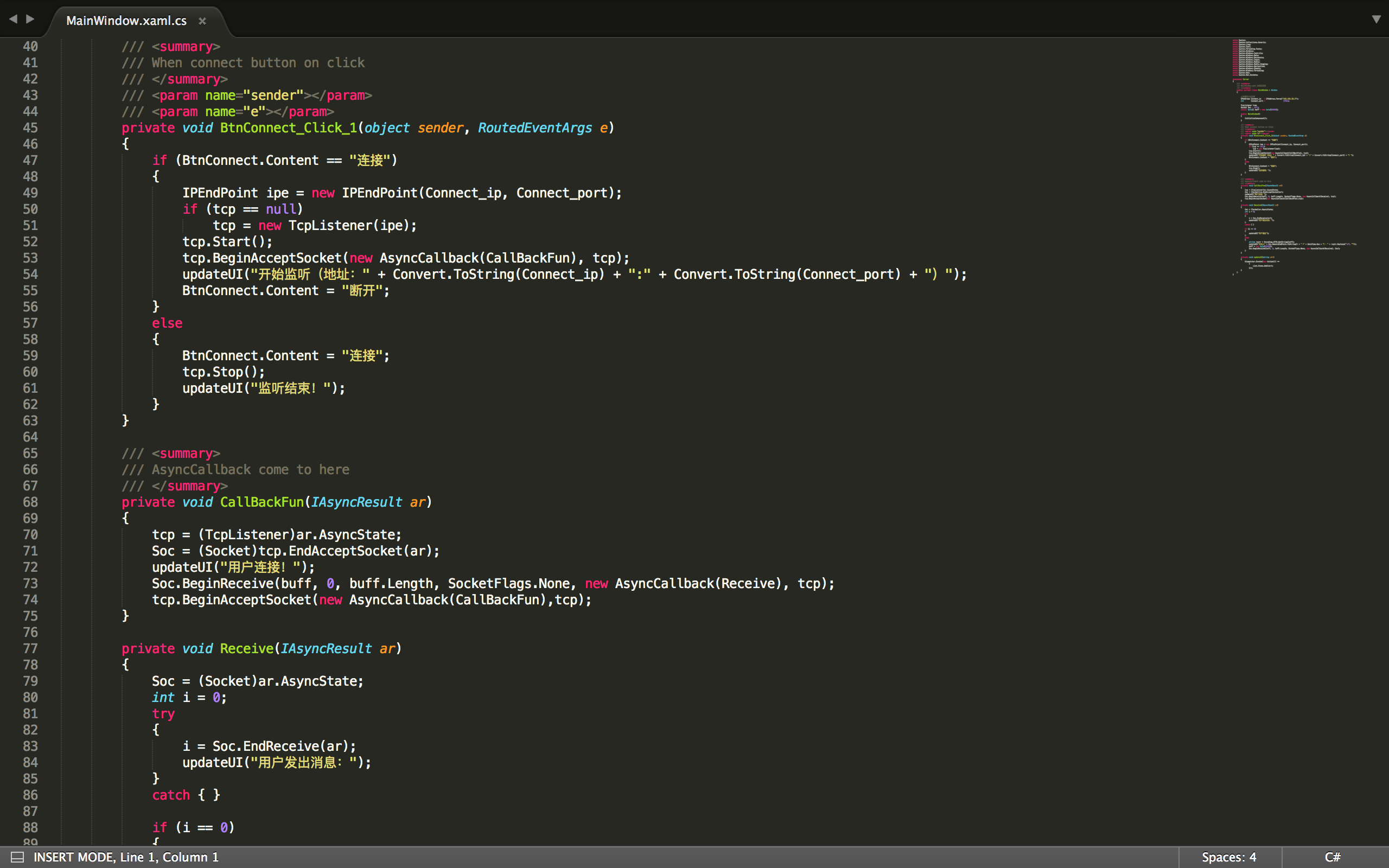1389x868 pixels.
Task: Click the Receive method declaration name
Action: click(x=247, y=648)
